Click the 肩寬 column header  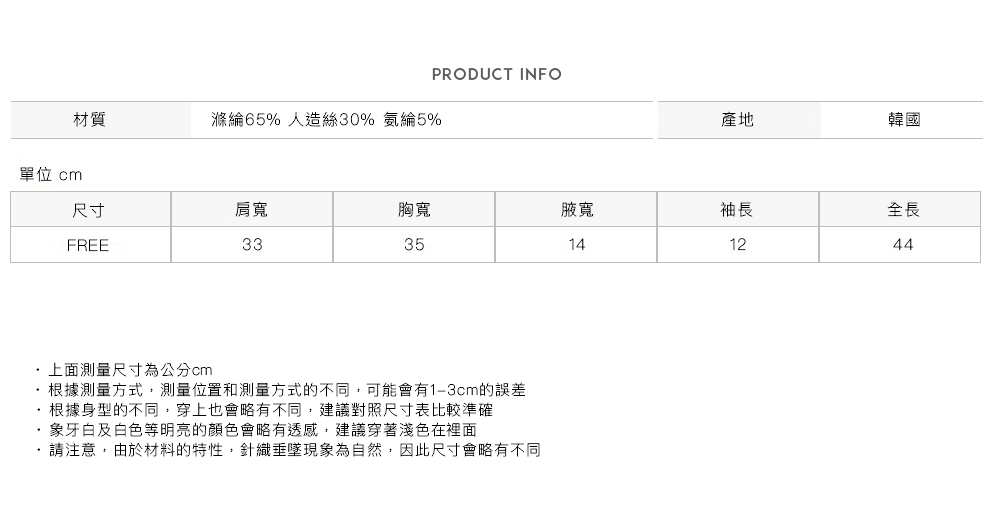[x=252, y=210]
